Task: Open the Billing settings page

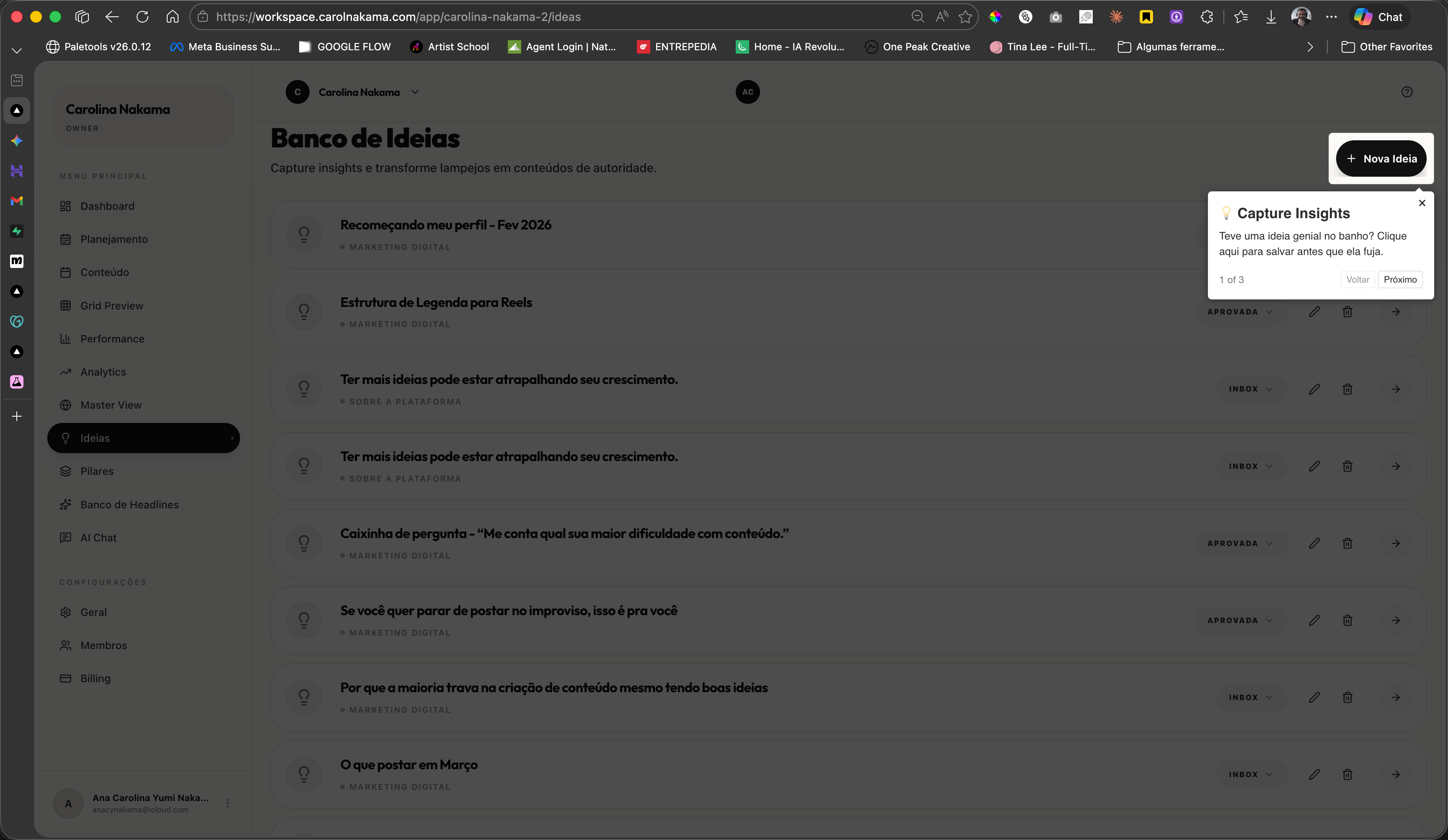Action: pos(96,679)
